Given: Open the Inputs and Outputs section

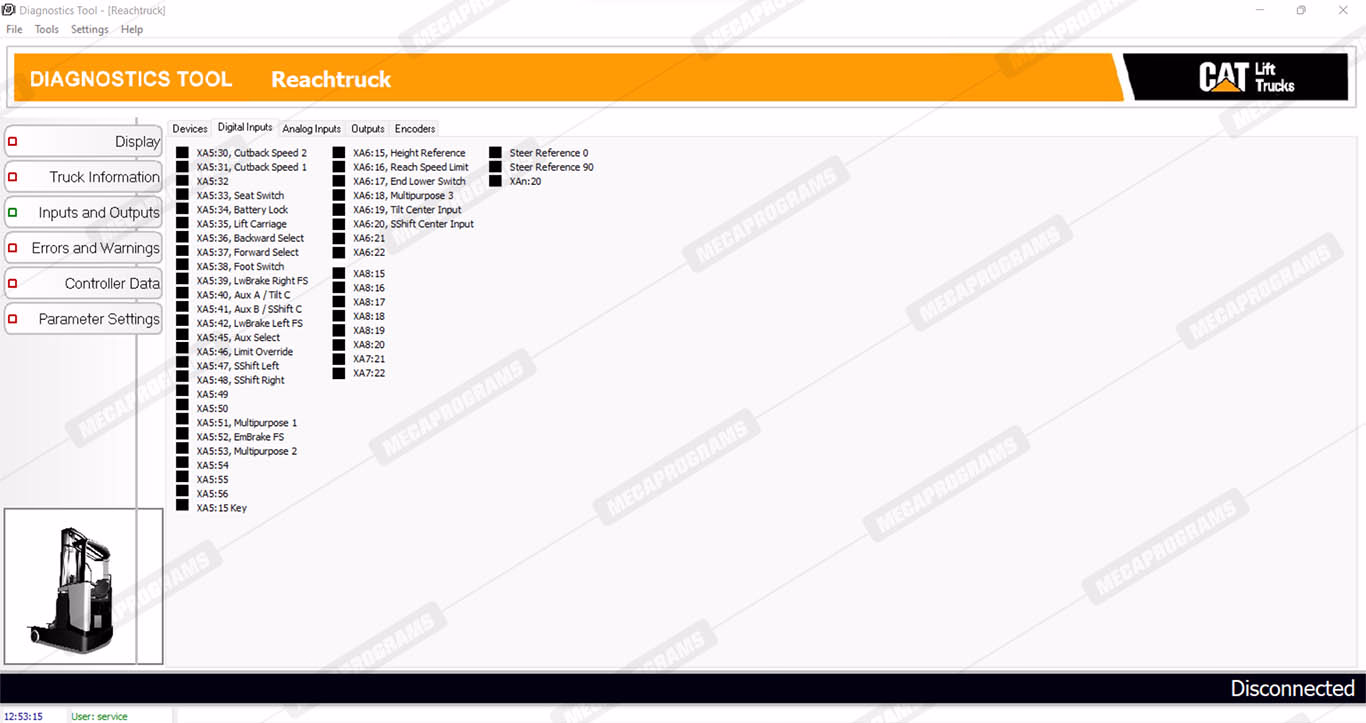Looking at the screenshot, I should point(83,213).
